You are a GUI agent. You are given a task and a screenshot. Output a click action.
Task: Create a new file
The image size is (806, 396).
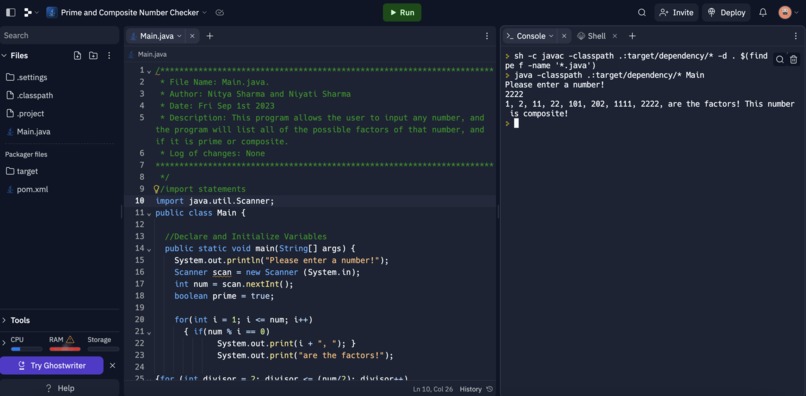[77, 56]
